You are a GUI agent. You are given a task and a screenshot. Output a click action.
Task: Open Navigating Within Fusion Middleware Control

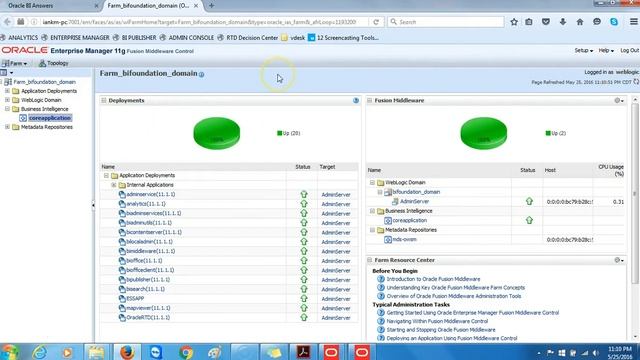coord(437,321)
